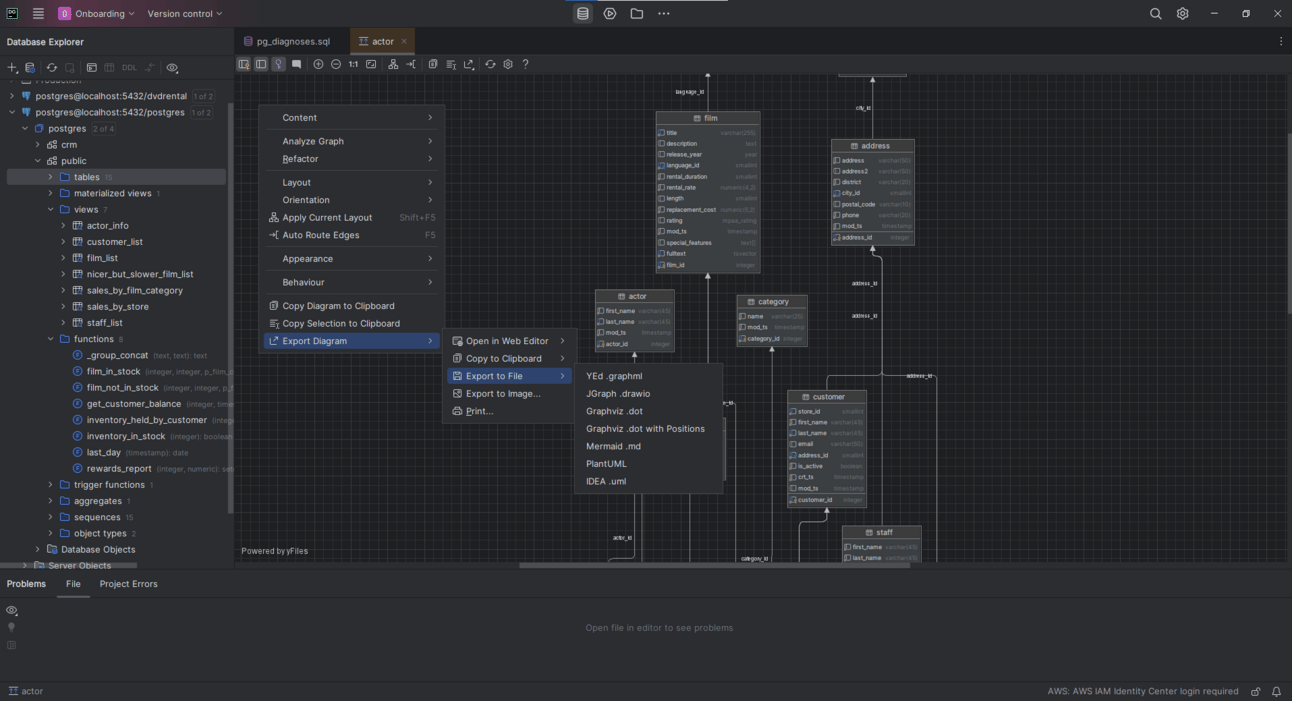The width and height of the screenshot is (1292, 701).
Task: Click the zoom in icon in diagram toolbar
Action: 318,64
